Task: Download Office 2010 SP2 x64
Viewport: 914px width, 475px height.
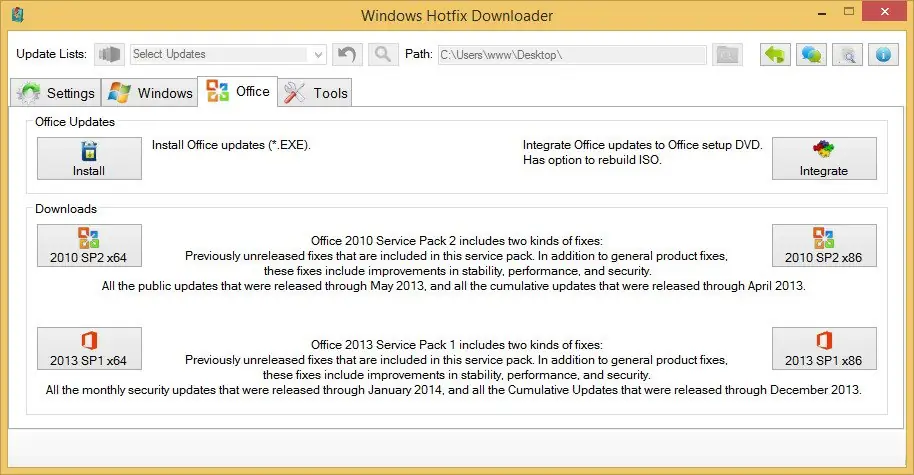Action: point(89,246)
